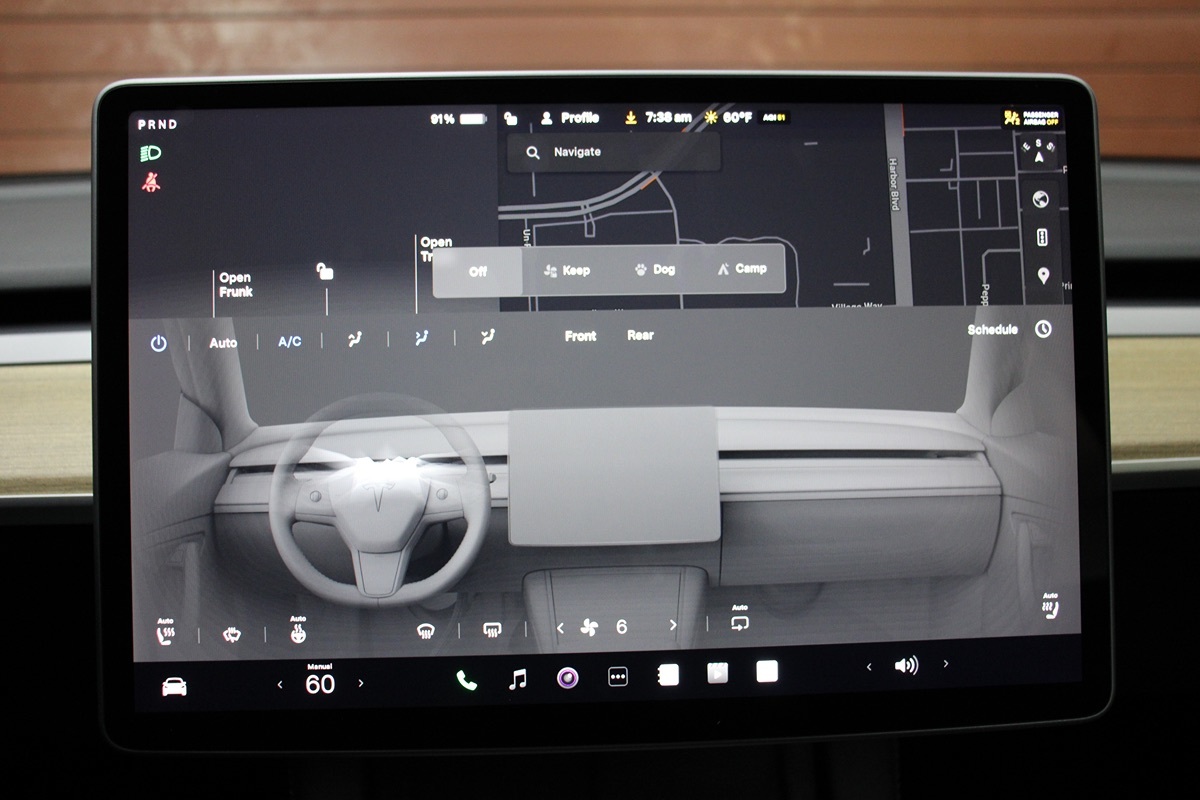Screen dimensions: 1200x800
Task: Open the Phone app icon
Action: coord(466,680)
